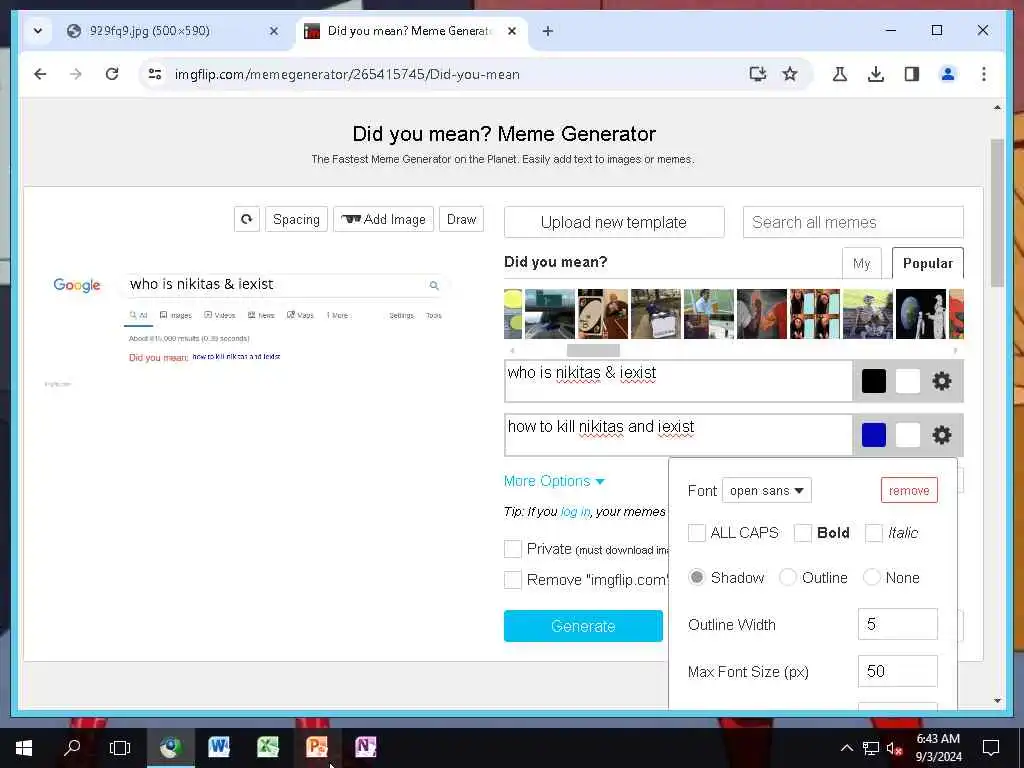This screenshot has height=768, width=1024.
Task: Check the Private checkbox
Action: [x=513, y=549]
